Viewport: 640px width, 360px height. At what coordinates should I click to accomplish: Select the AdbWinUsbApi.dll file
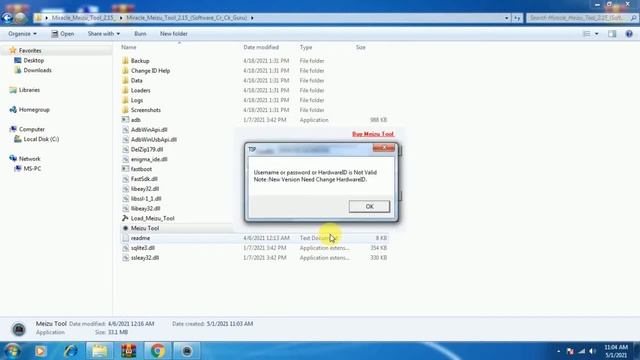coord(153,140)
